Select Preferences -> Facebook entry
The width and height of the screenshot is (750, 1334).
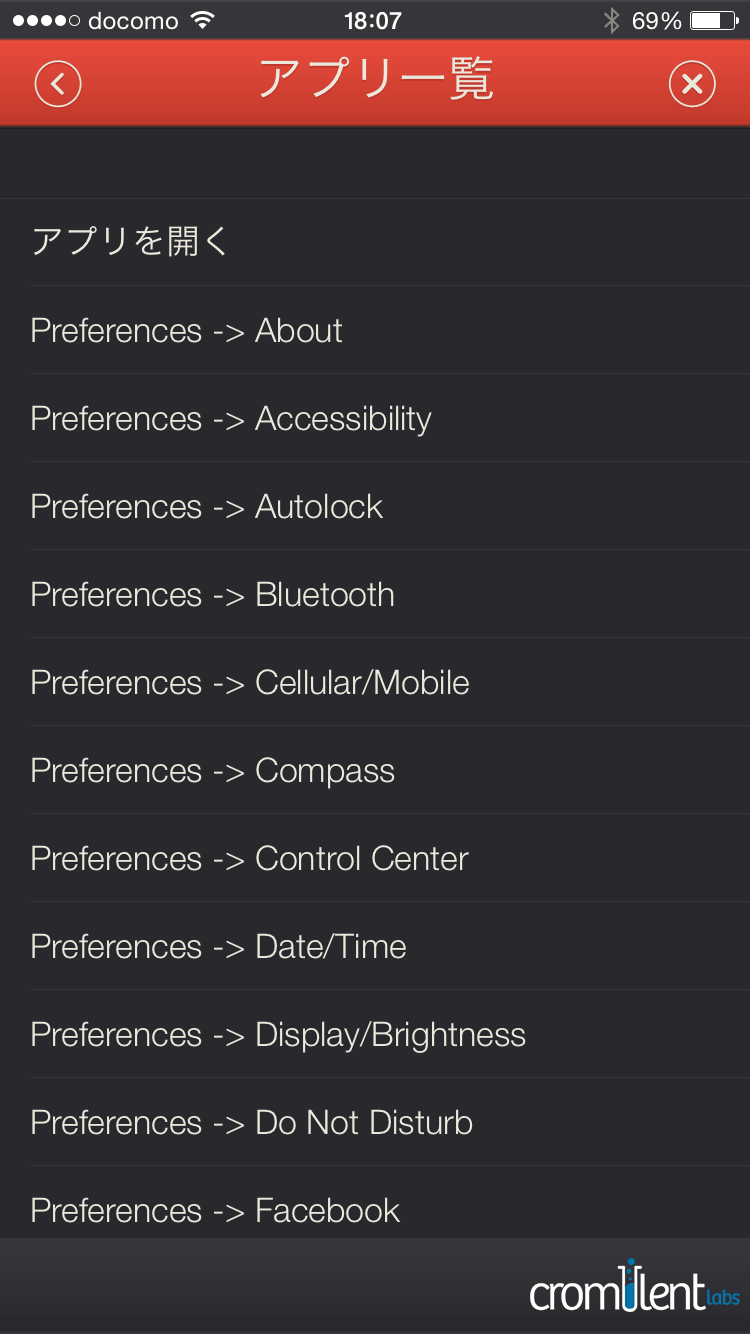(x=215, y=1210)
